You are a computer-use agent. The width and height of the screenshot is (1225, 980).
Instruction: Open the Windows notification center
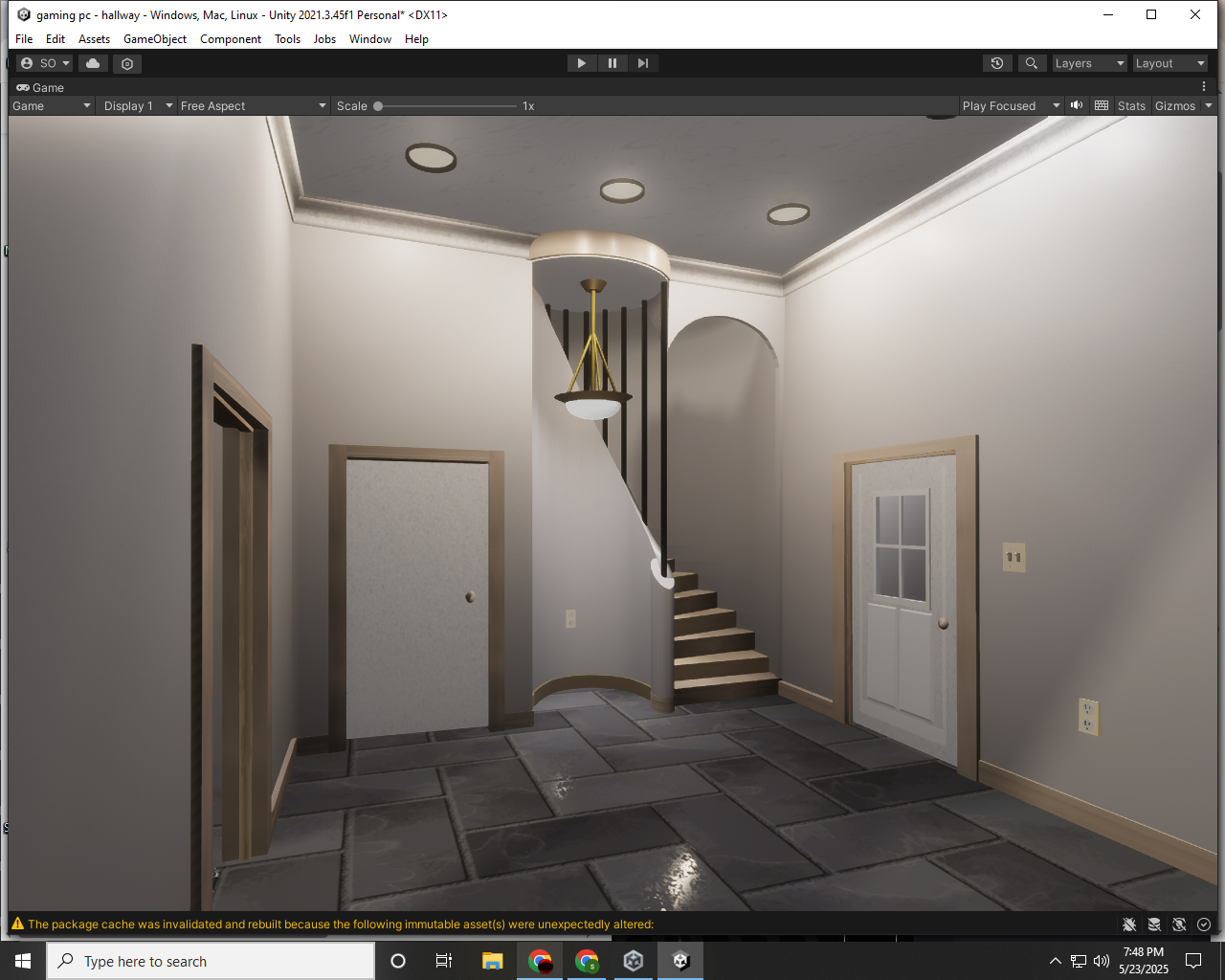coord(1193,961)
